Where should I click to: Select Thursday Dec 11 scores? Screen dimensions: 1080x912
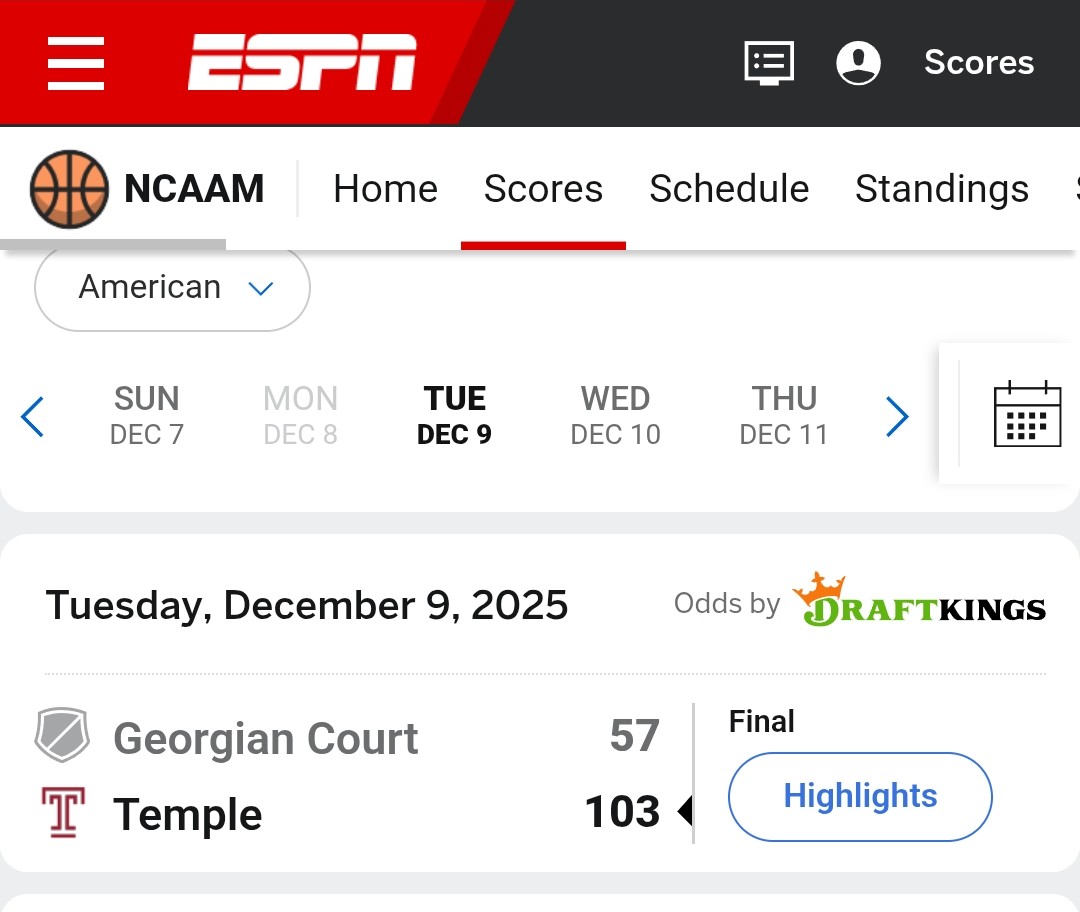(784, 415)
